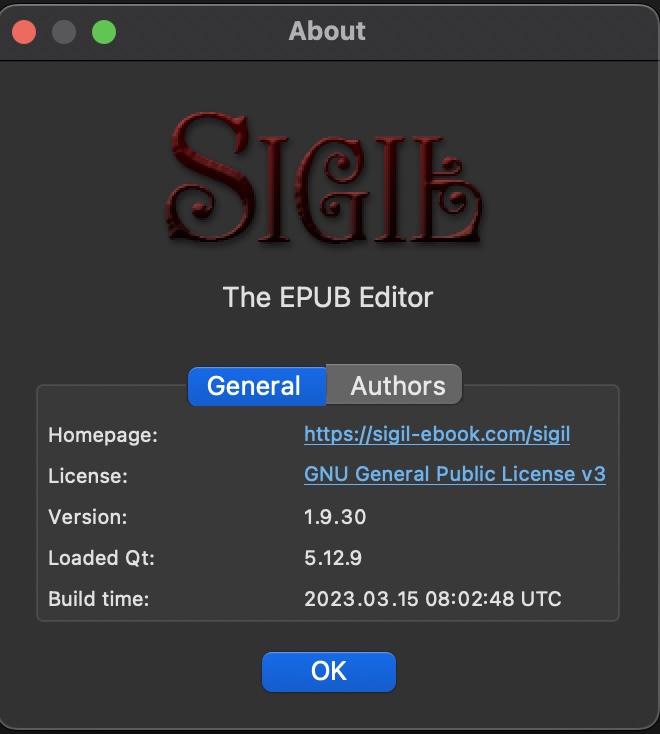Click the version number 1.9.30
660x734 pixels.
point(335,517)
